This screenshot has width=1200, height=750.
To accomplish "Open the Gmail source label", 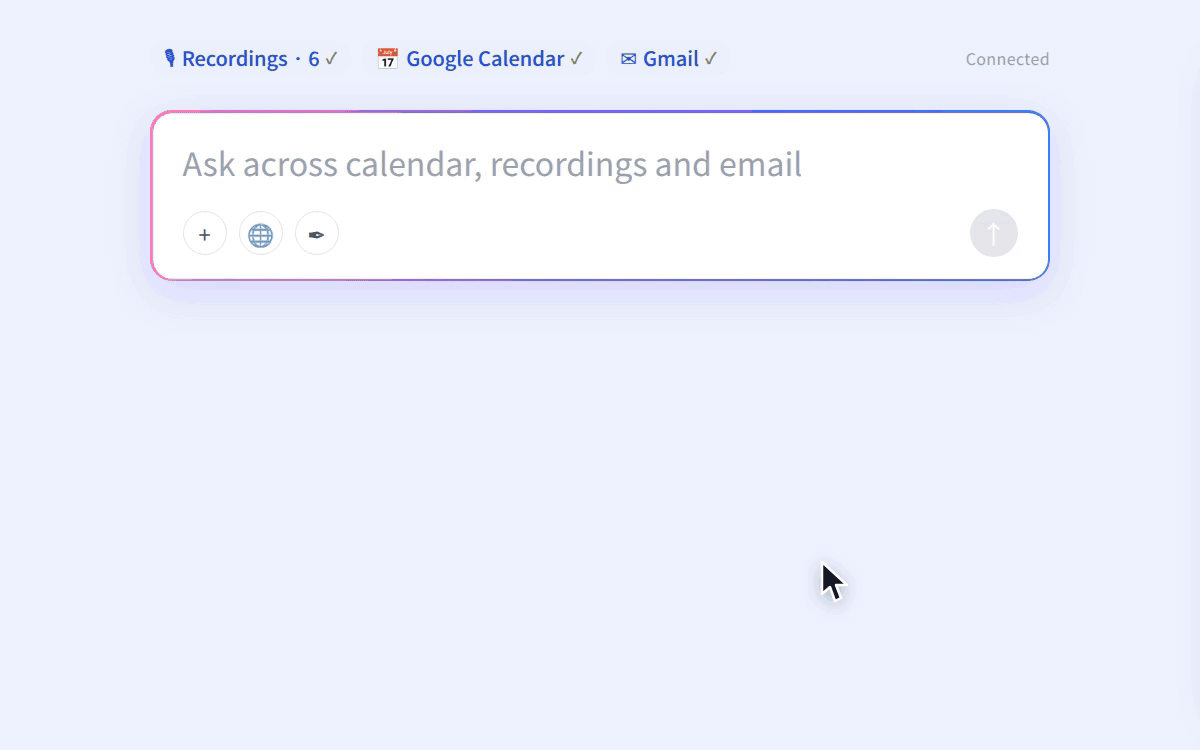I will 671,59.
